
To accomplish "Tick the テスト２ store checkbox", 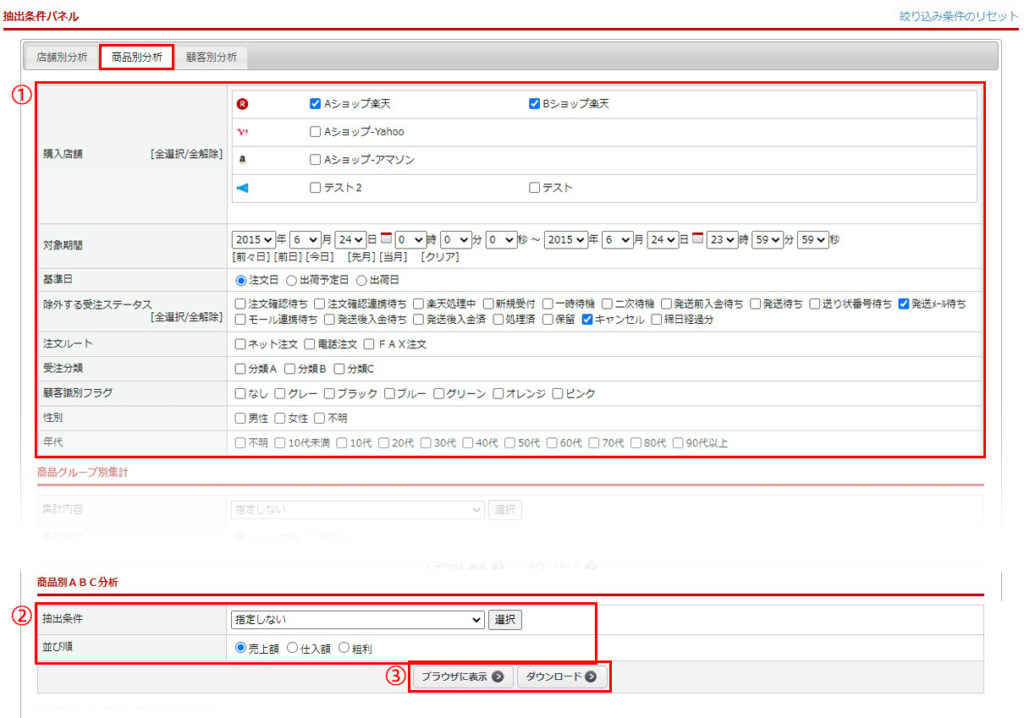I will pos(315,188).
